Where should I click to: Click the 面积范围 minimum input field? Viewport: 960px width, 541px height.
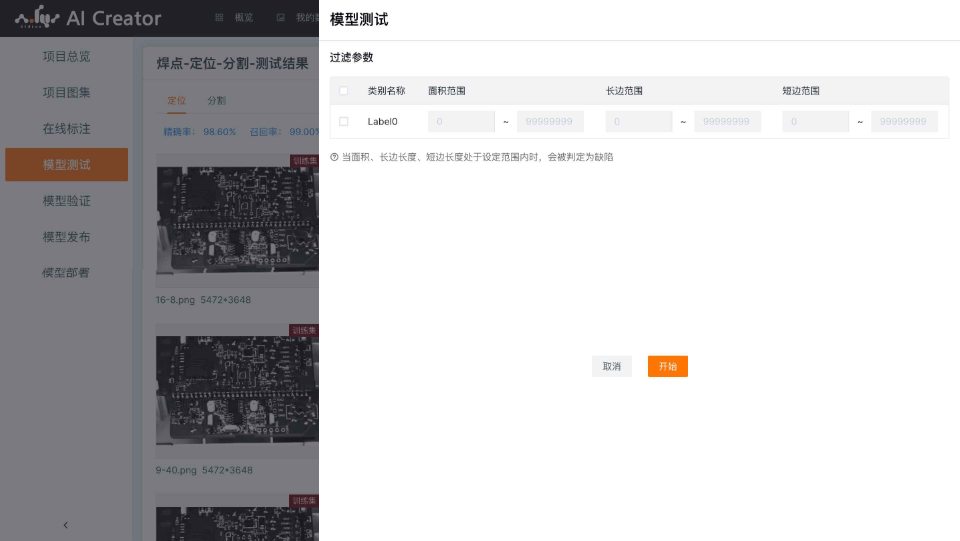coord(461,122)
